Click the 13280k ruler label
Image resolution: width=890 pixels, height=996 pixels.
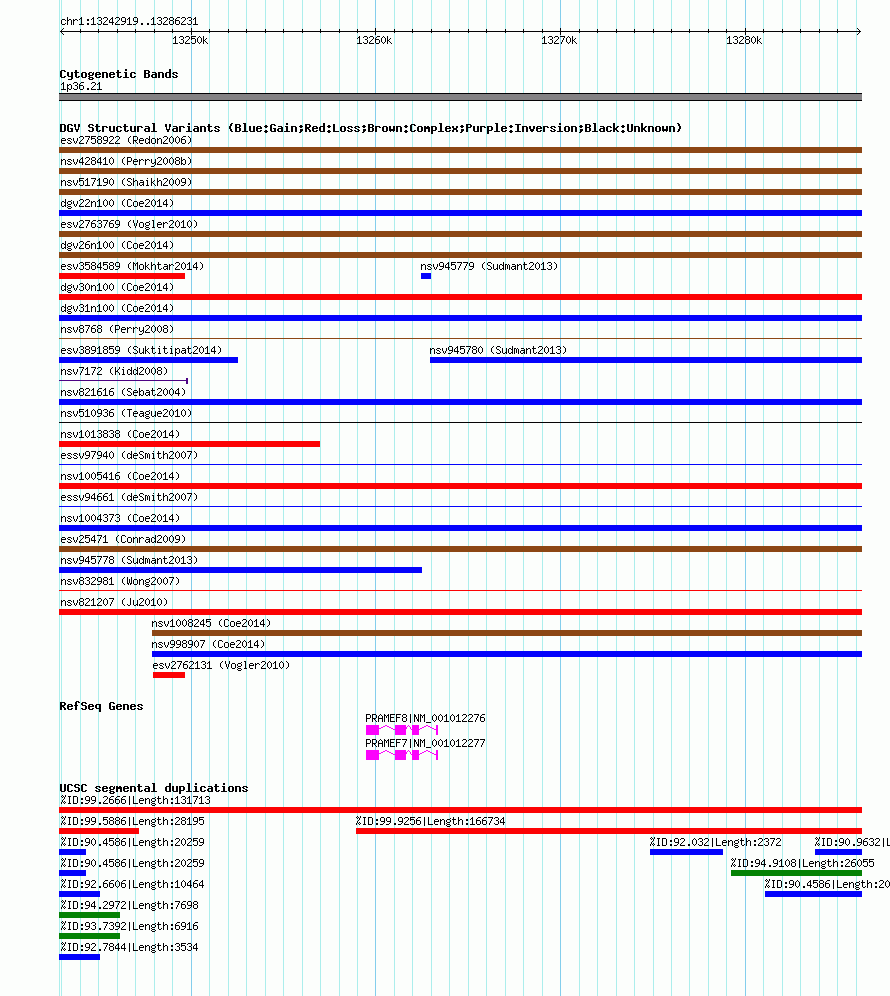(744, 41)
